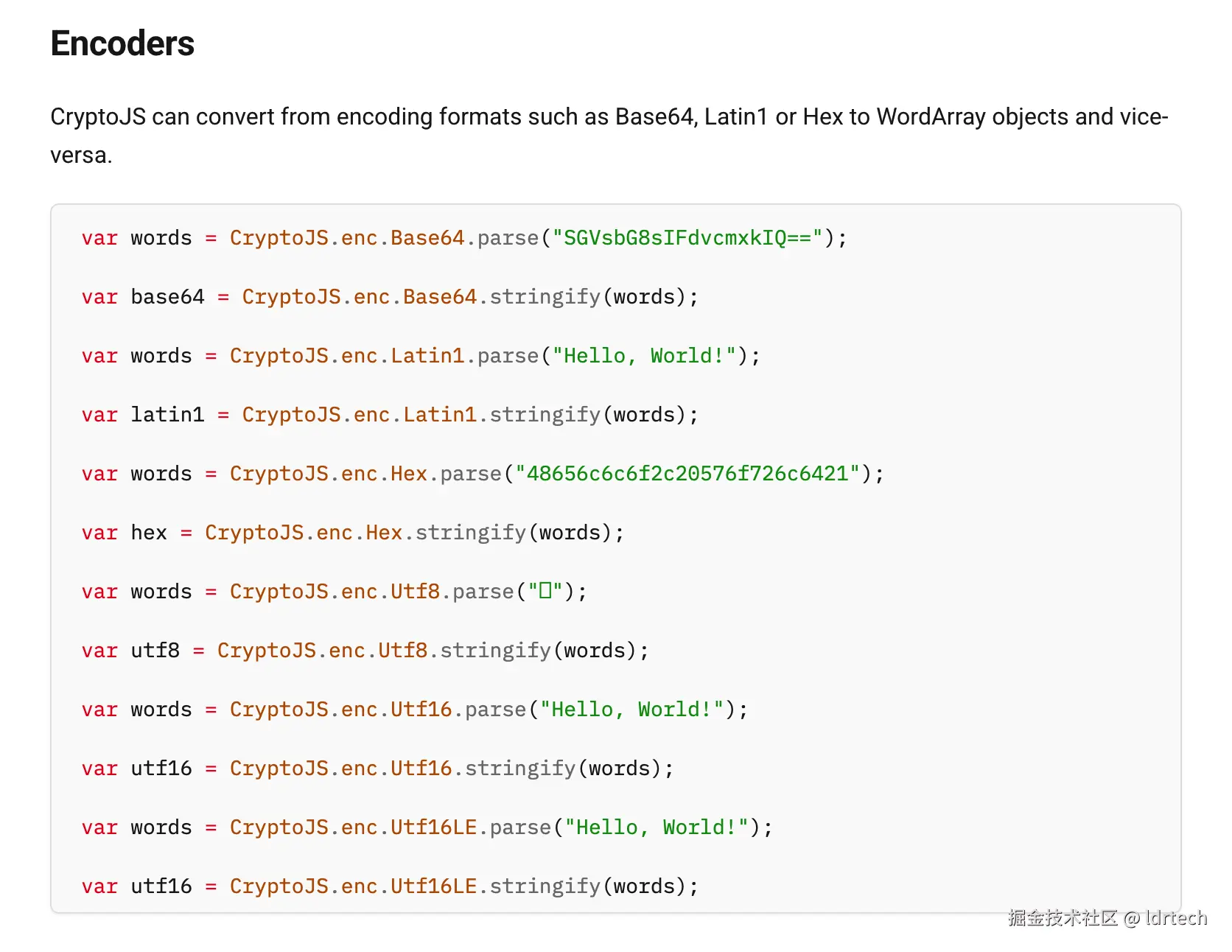Click the utf8 variable name
Image resolution: width=1232 pixels, height=952 pixels.
coord(155,651)
